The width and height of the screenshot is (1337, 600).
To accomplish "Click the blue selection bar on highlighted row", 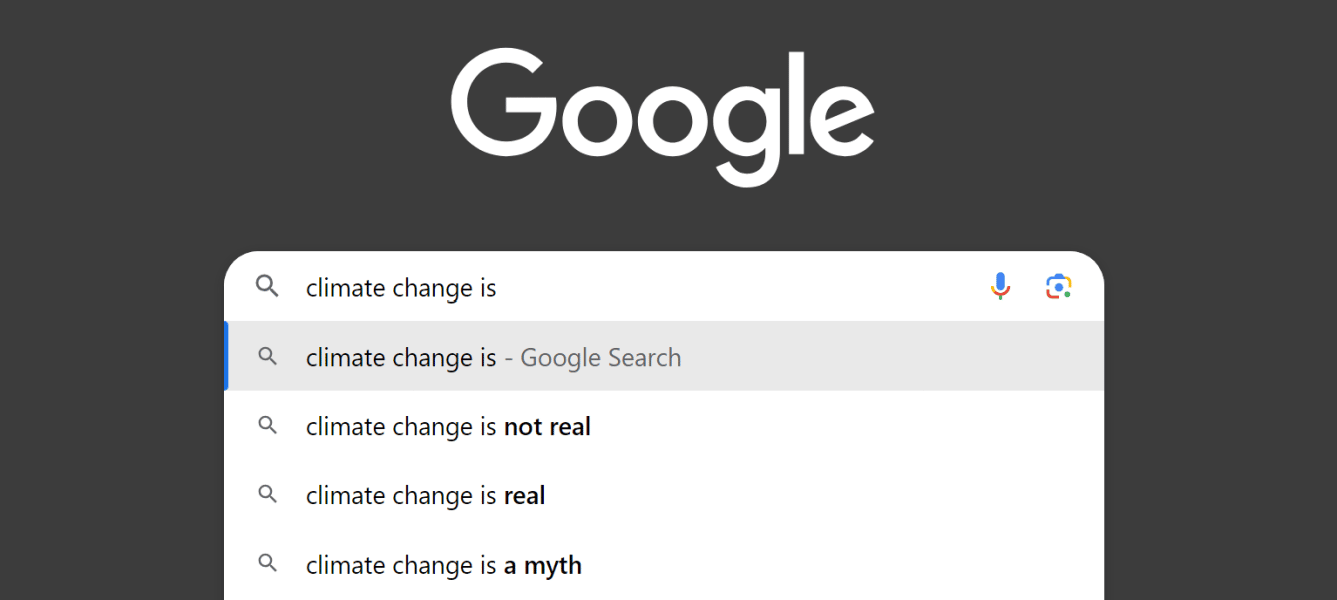I will click(226, 357).
